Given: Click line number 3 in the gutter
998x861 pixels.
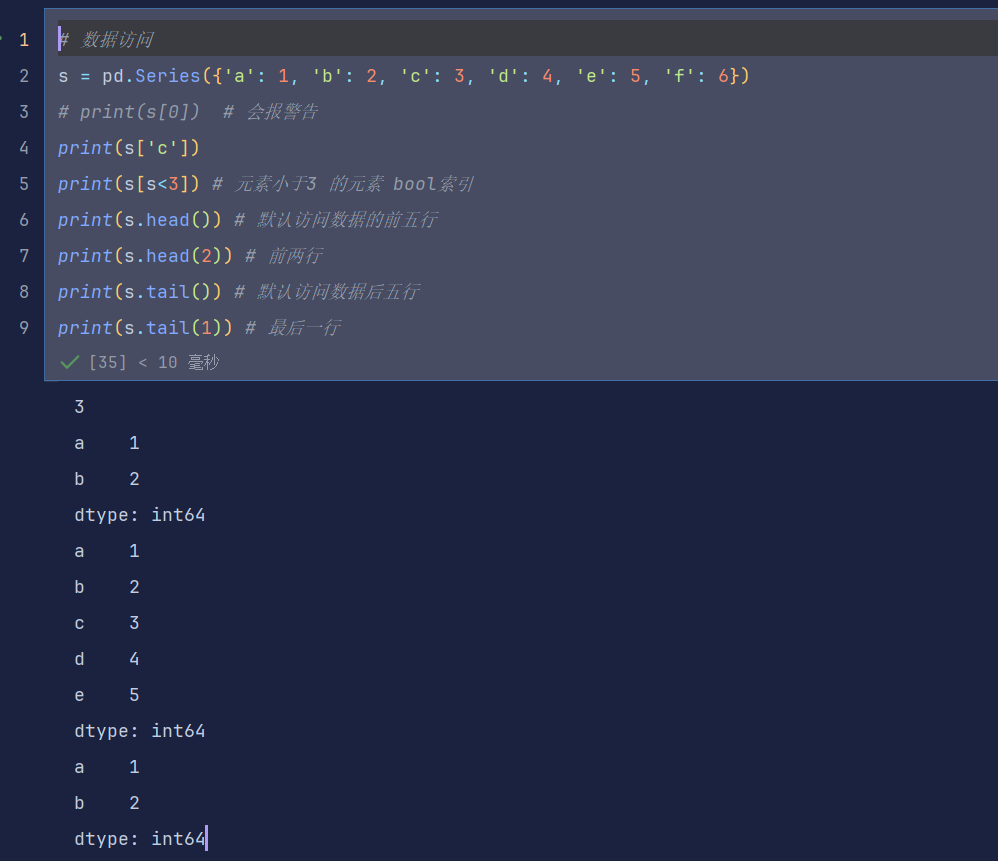Looking at the screenshot, I should pos(24,112).
